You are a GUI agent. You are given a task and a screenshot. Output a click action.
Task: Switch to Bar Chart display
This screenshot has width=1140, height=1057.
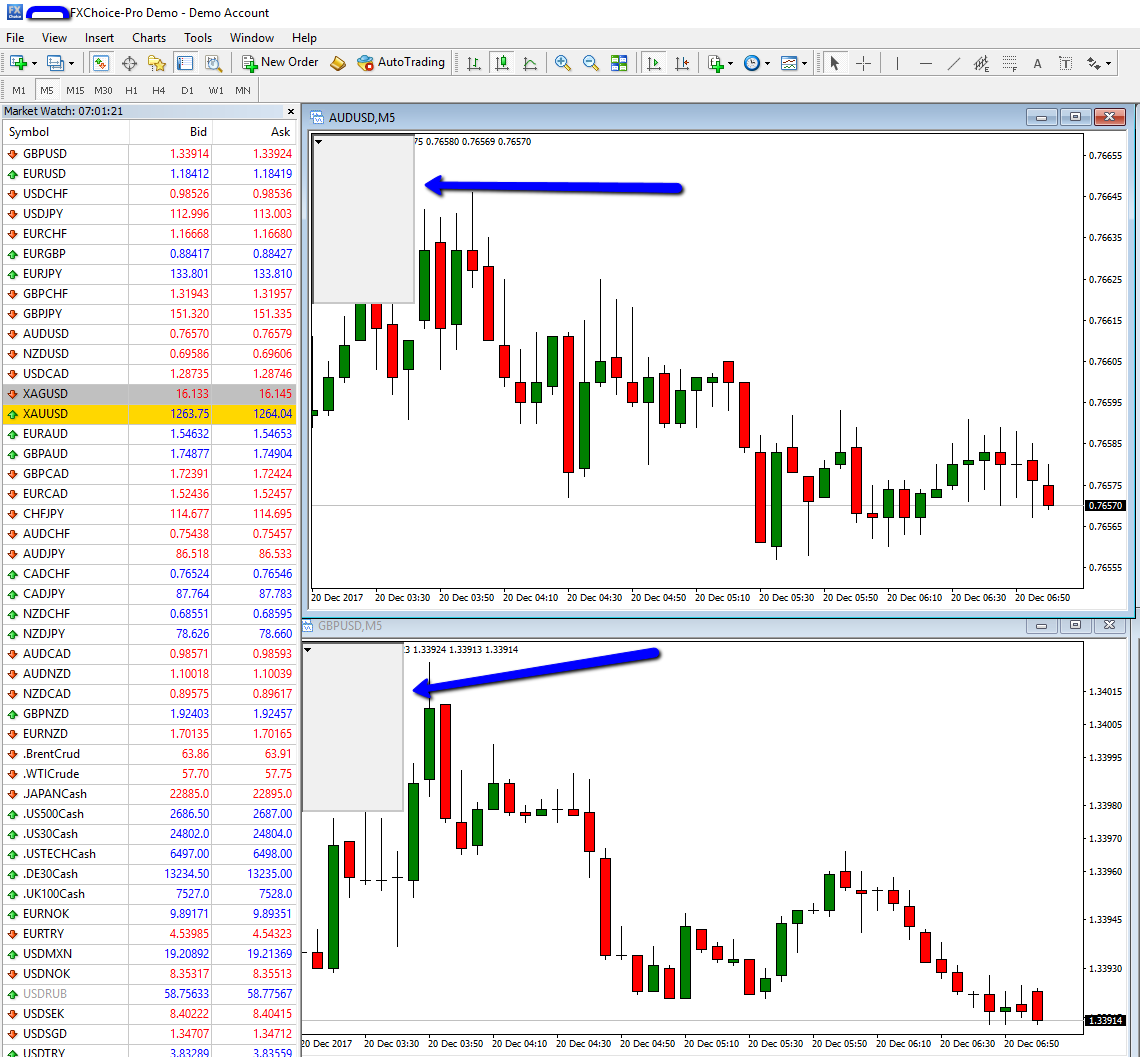click(474, 63)
